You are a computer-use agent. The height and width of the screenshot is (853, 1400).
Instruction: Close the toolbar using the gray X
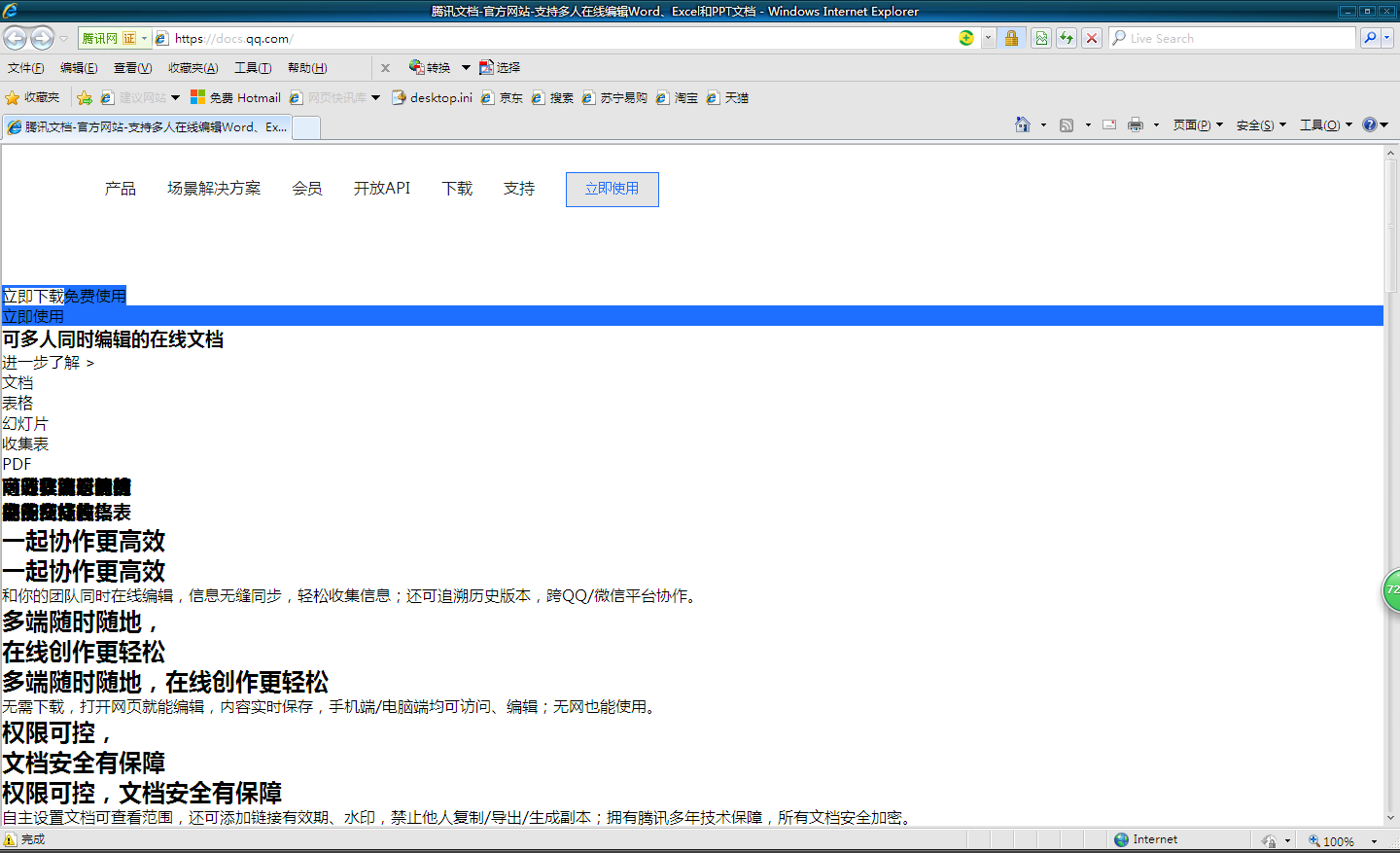(x=385, y=68)
